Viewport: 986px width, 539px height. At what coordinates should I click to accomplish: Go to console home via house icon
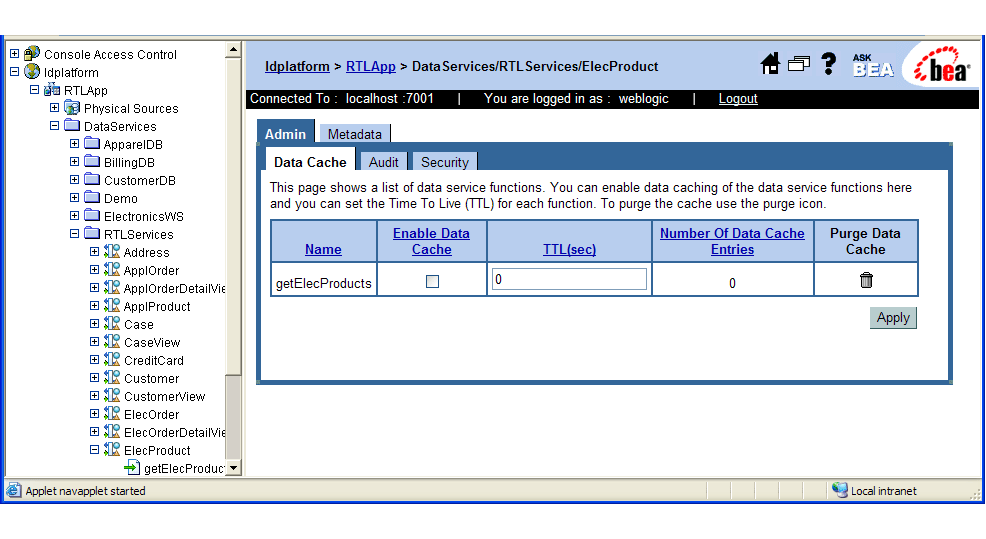pyautogui.click(x=770, y=64)
